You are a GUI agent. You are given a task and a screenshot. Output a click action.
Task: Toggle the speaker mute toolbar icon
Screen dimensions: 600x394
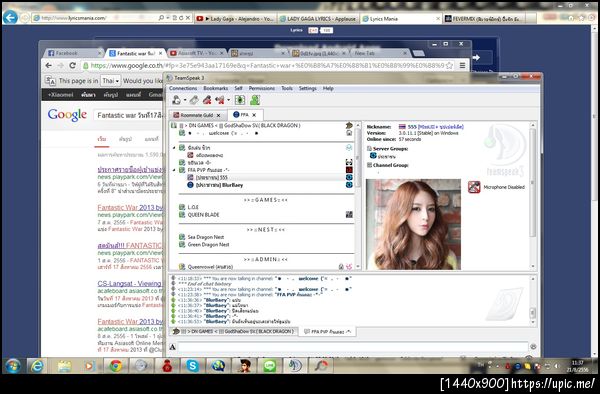pos(220,100)
